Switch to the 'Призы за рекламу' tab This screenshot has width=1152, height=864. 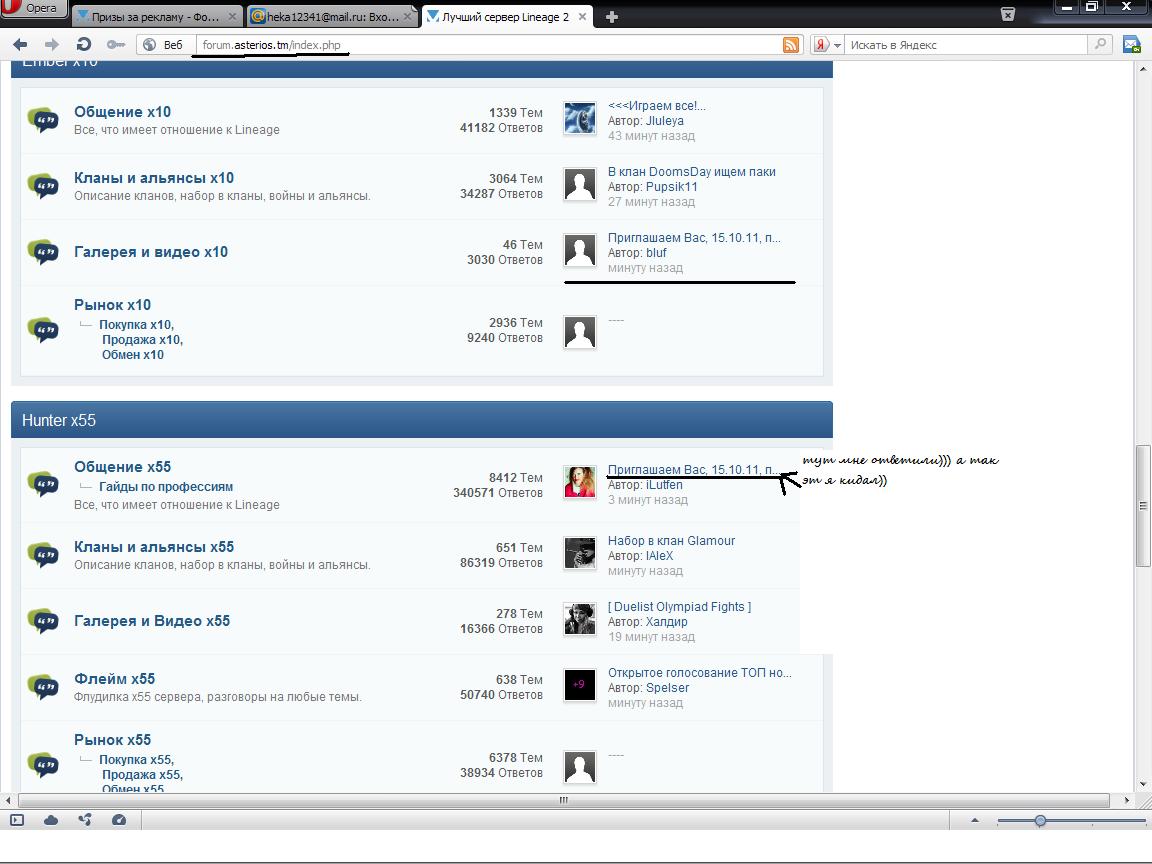[156, 16]
